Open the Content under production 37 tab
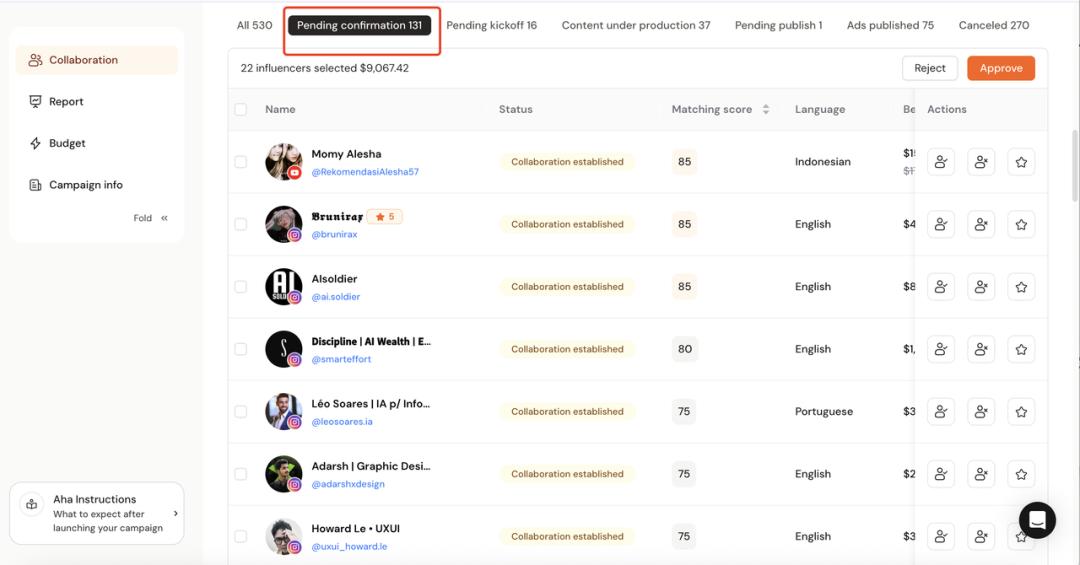Screen dimensions: 1080x565 (636, 25)
